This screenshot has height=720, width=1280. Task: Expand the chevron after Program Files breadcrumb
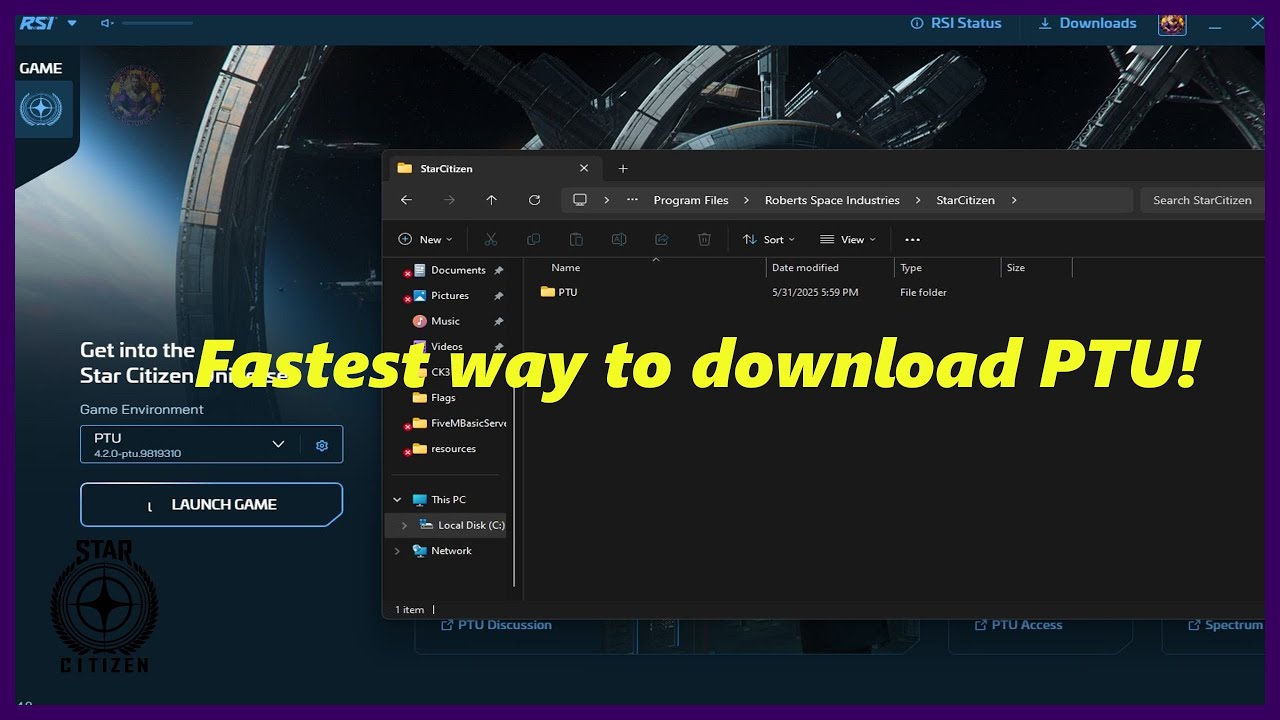747,200
